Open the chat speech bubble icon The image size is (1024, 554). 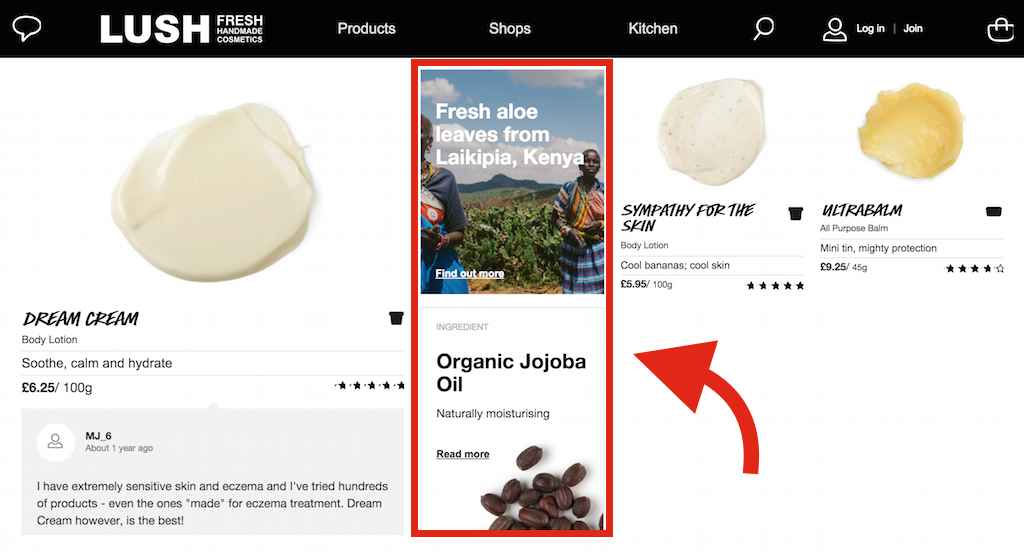point(27,29)
